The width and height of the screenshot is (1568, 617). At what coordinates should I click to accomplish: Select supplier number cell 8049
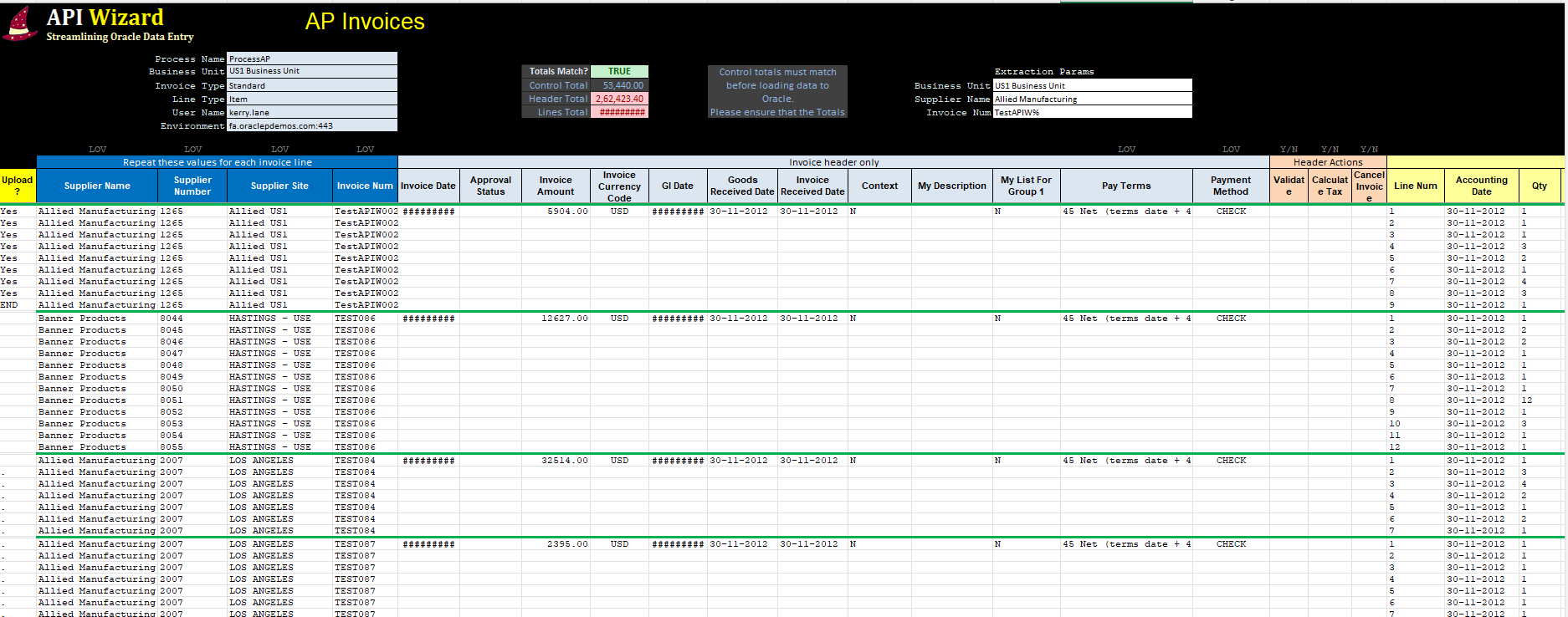pos(192,377)
